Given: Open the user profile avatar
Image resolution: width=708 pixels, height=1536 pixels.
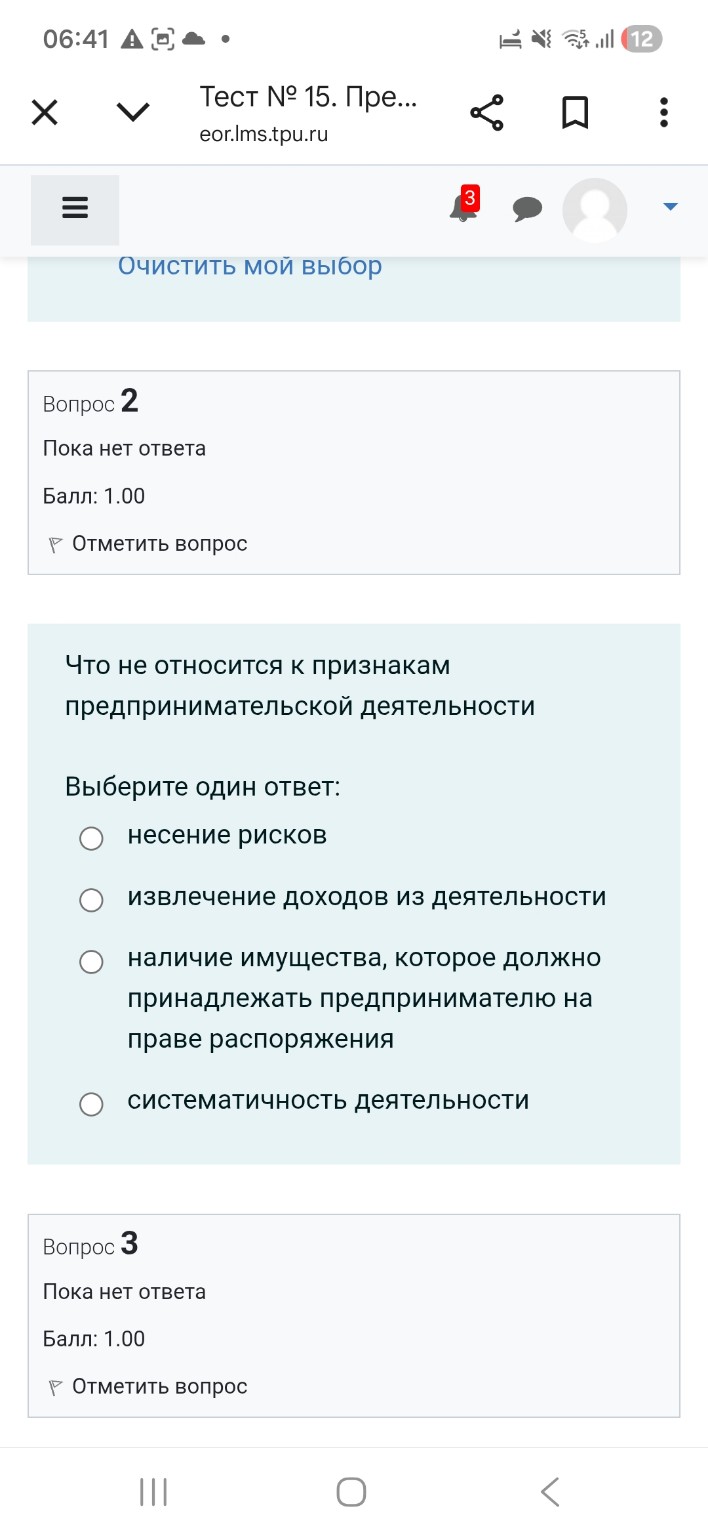Looking at the screenshot, I should point(594,210).
